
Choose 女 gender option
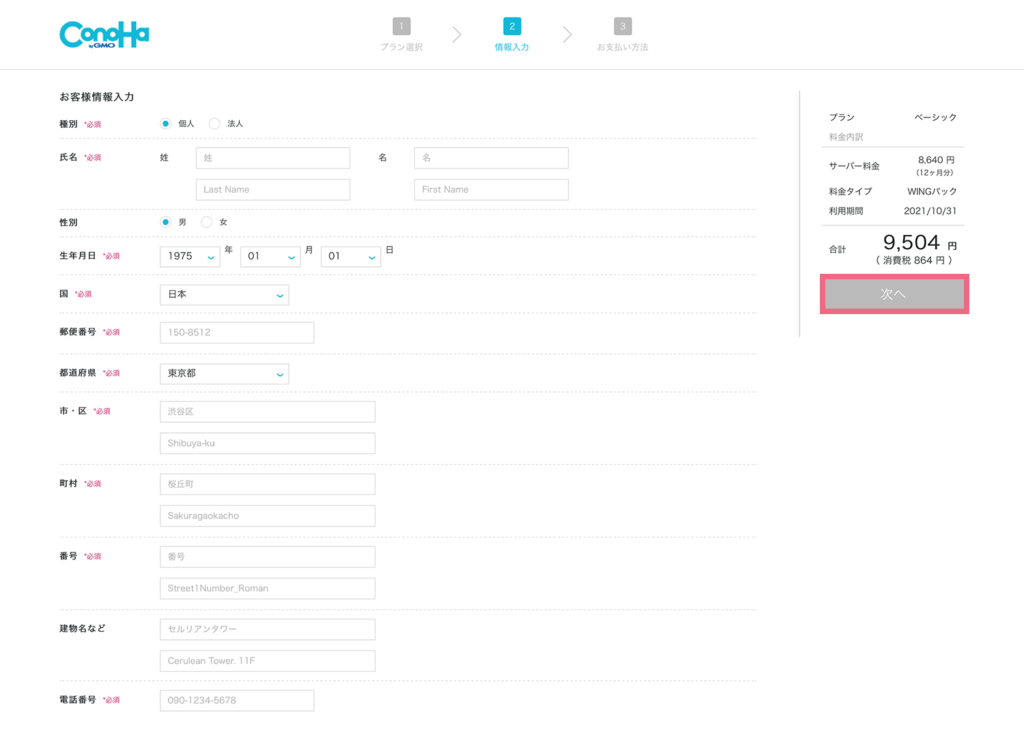point(206,222)
